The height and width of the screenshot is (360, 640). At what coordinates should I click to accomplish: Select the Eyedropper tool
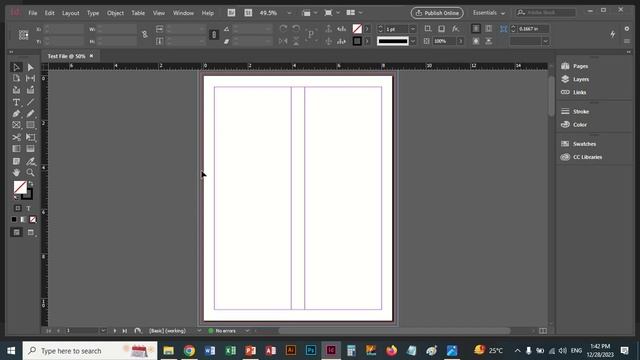(31, 162)
